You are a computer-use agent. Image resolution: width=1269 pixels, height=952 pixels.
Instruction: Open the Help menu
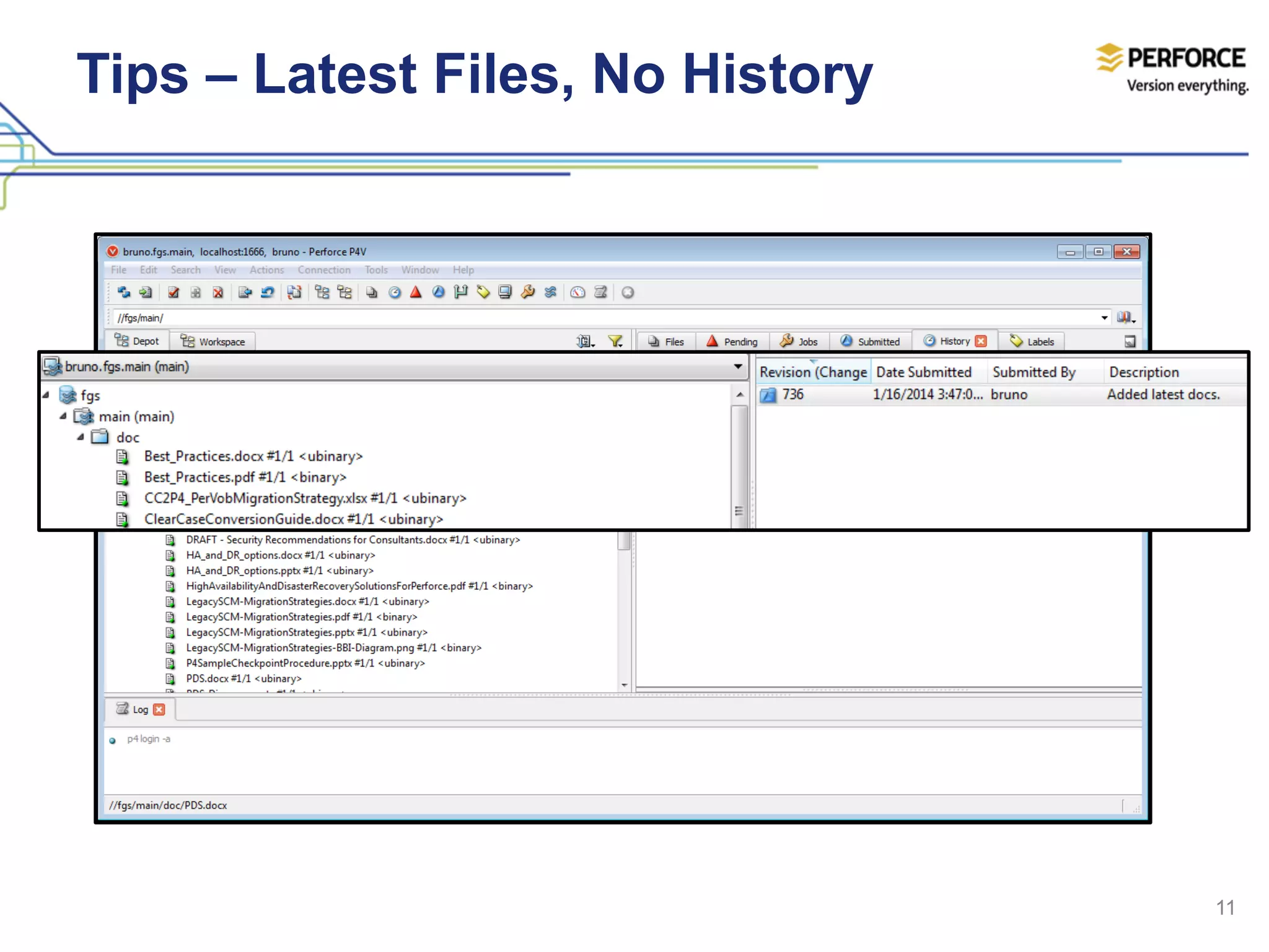(463, 270)
